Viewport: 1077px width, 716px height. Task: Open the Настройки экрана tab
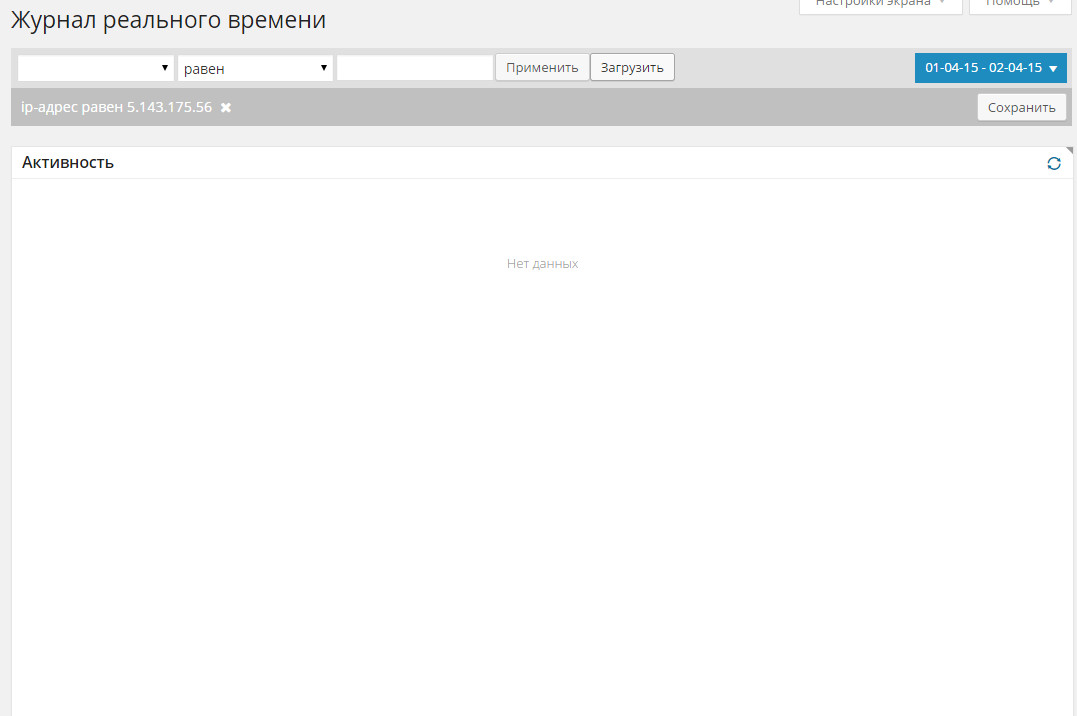pos(881,5)
